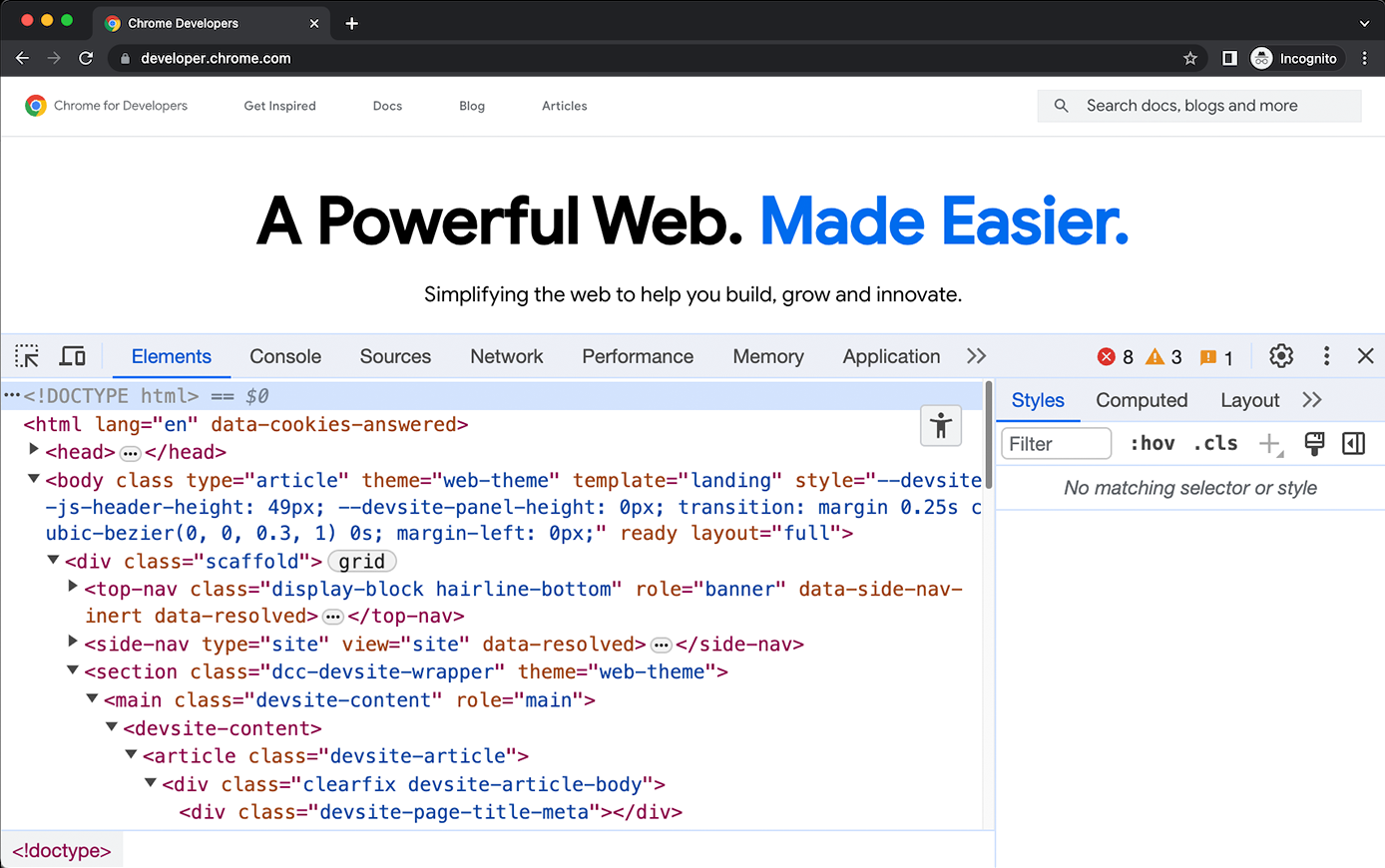The height and width of the screenshot is (868, 1385).
Task: Reload the page
Action: click(x=86, y=59)
